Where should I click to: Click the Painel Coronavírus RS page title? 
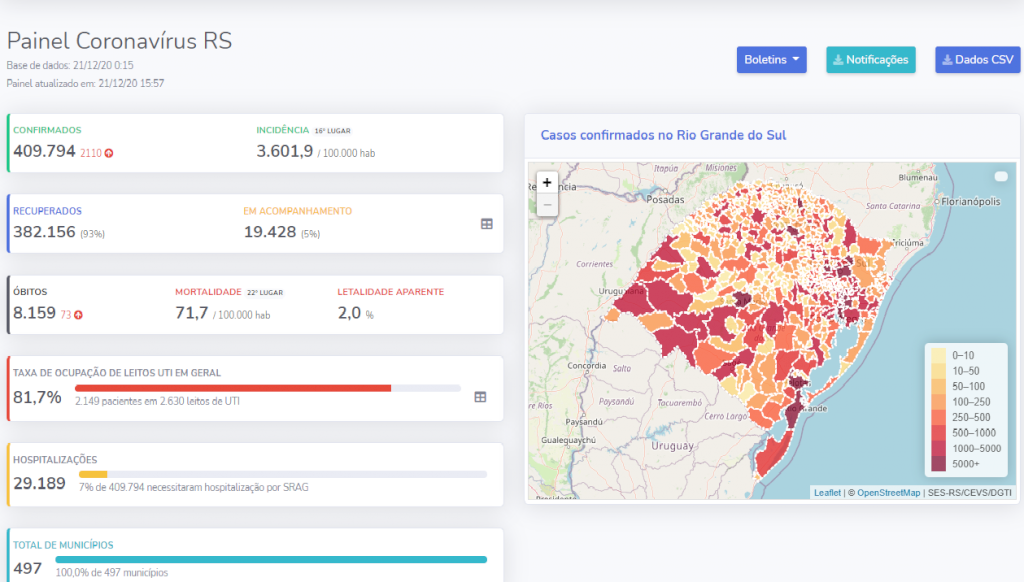pyautogui.click(x=120, y=41)
